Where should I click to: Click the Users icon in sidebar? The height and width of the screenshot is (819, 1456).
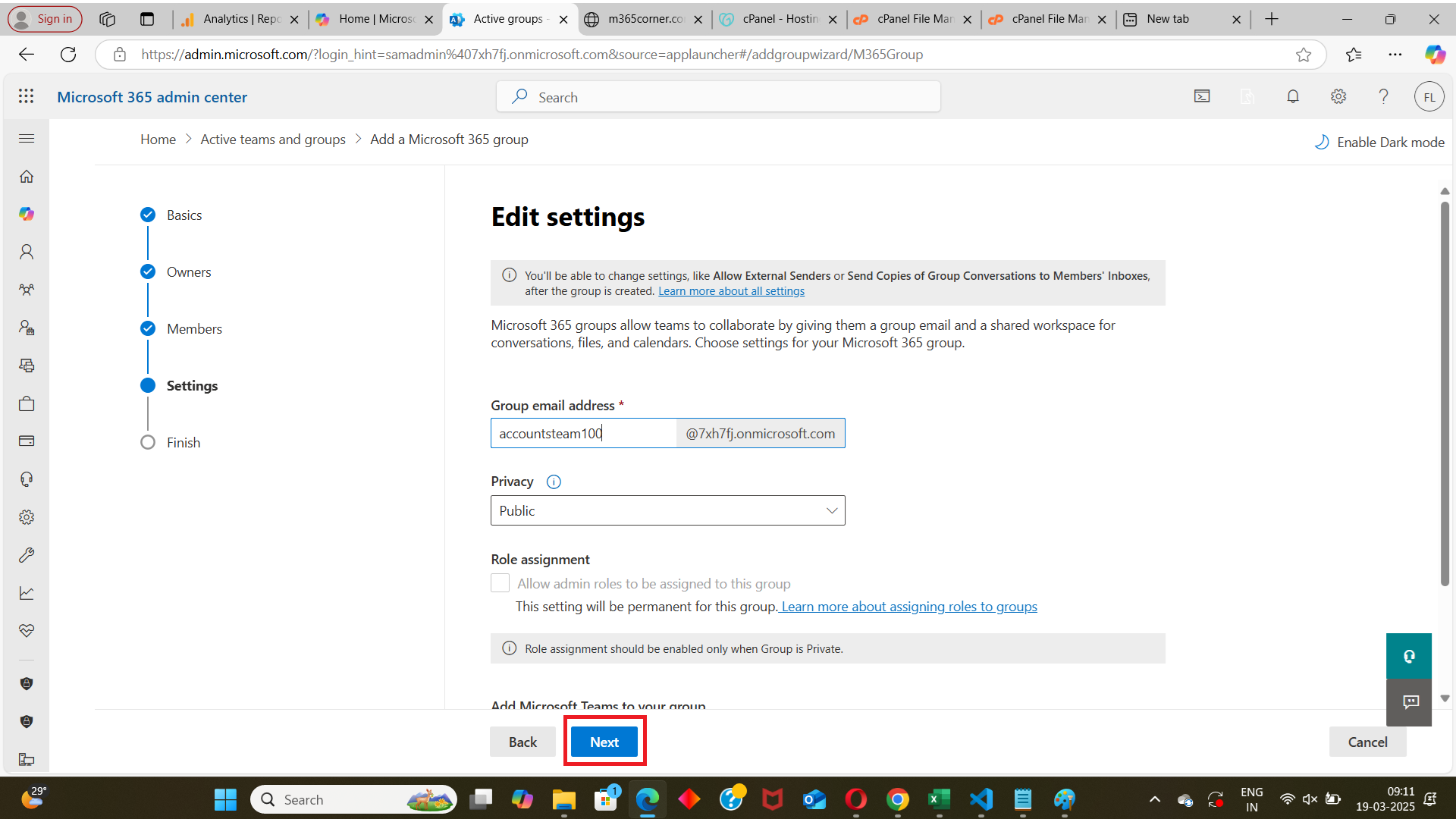pyautogui.click(x=27, y=252)
